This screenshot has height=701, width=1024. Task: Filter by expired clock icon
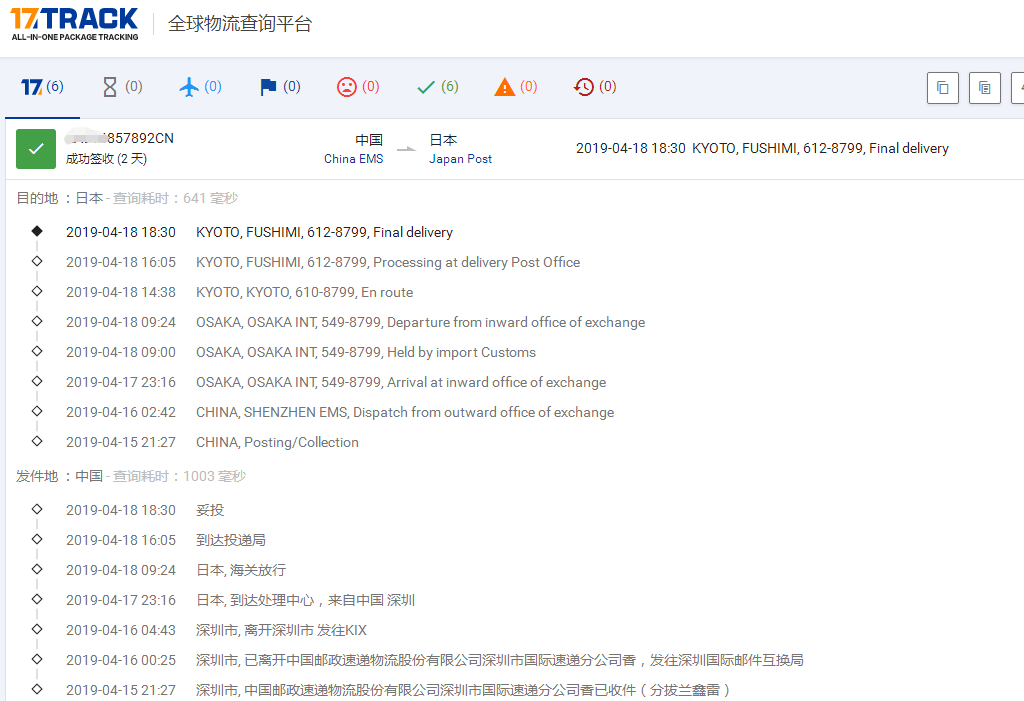(x=595, y=87)
